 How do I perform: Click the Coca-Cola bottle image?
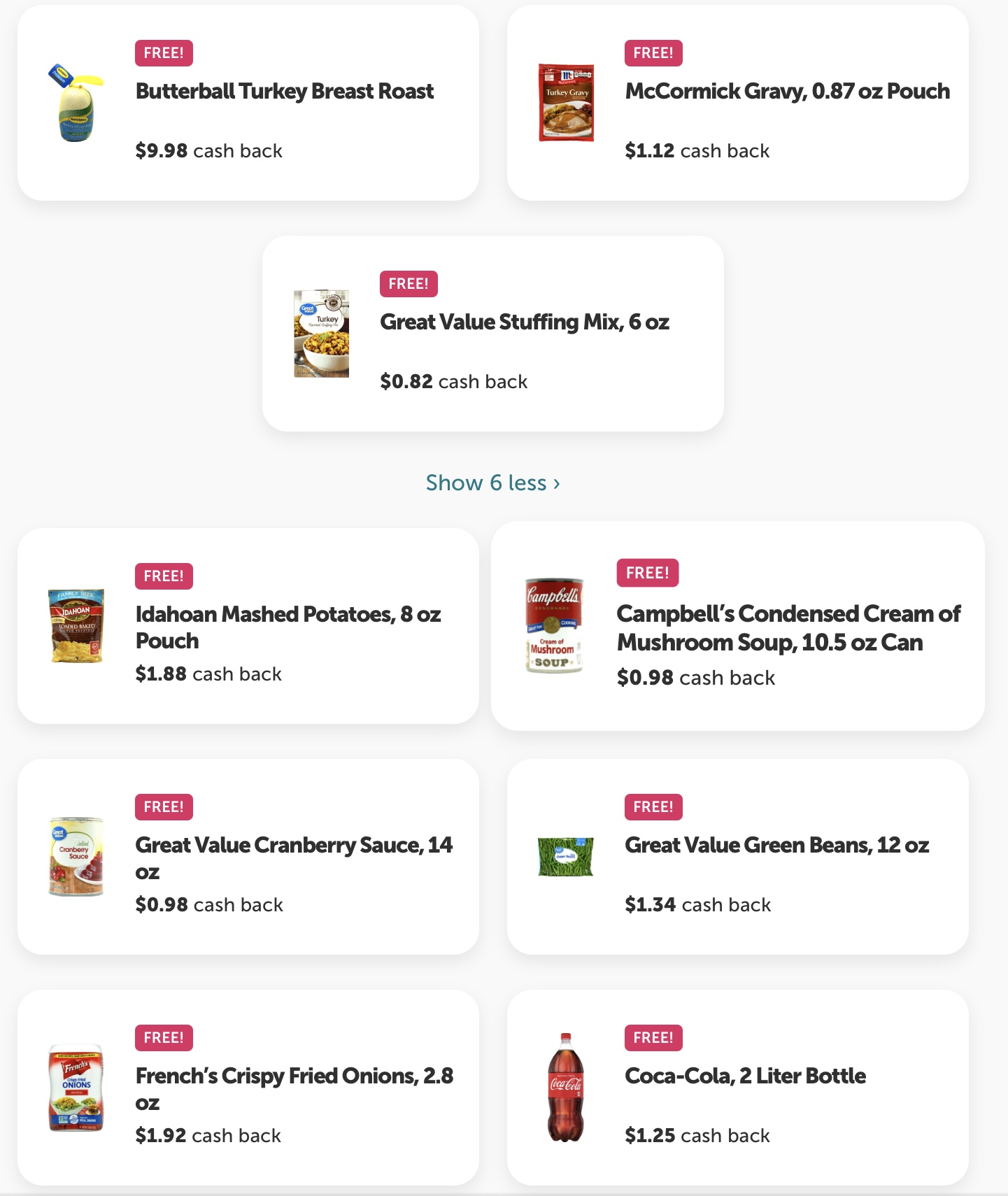tap(565, 1088)
